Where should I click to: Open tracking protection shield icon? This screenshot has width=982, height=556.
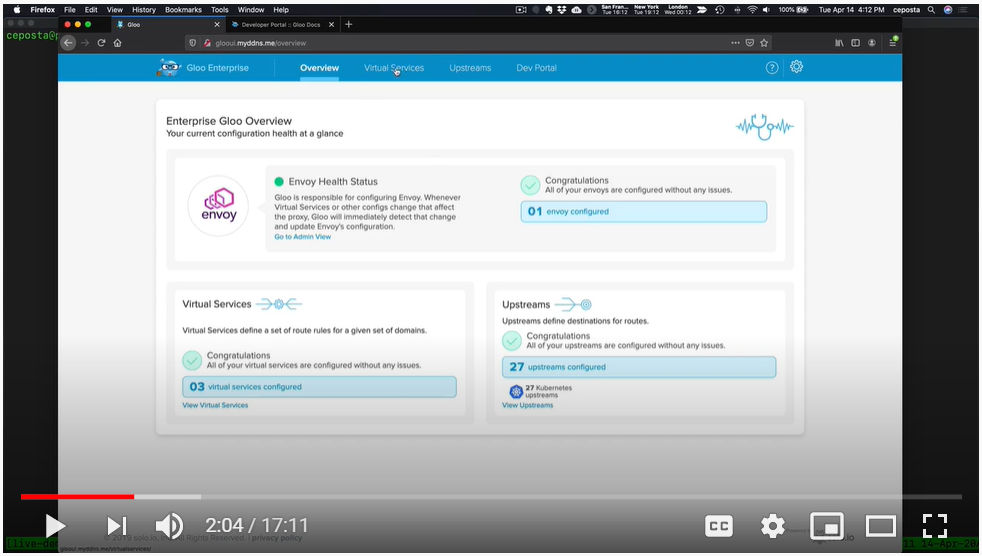[193, 43]
